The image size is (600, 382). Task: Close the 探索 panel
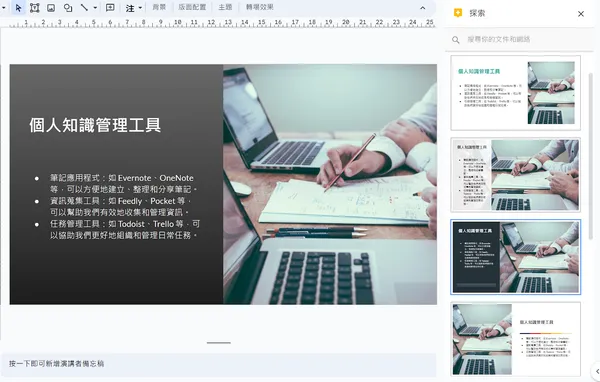pos(581,14)
